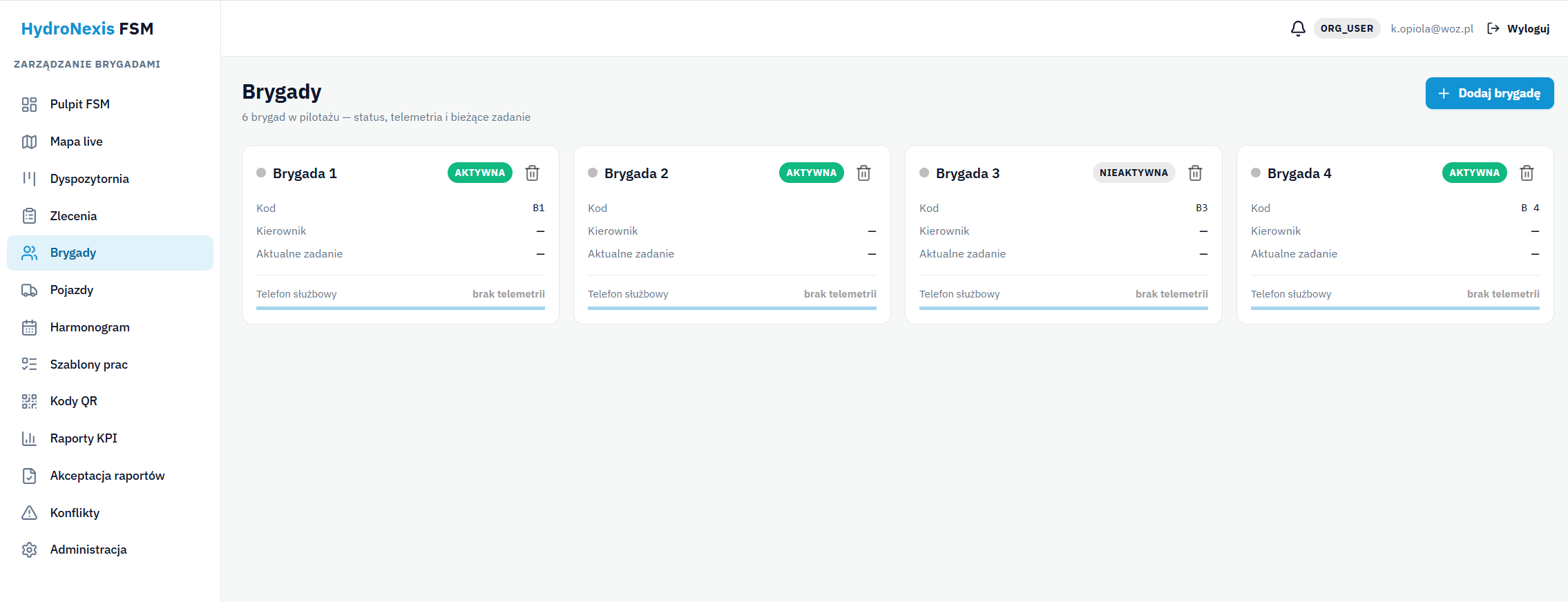Click status dot next to Brygada 3

point(924,173)
